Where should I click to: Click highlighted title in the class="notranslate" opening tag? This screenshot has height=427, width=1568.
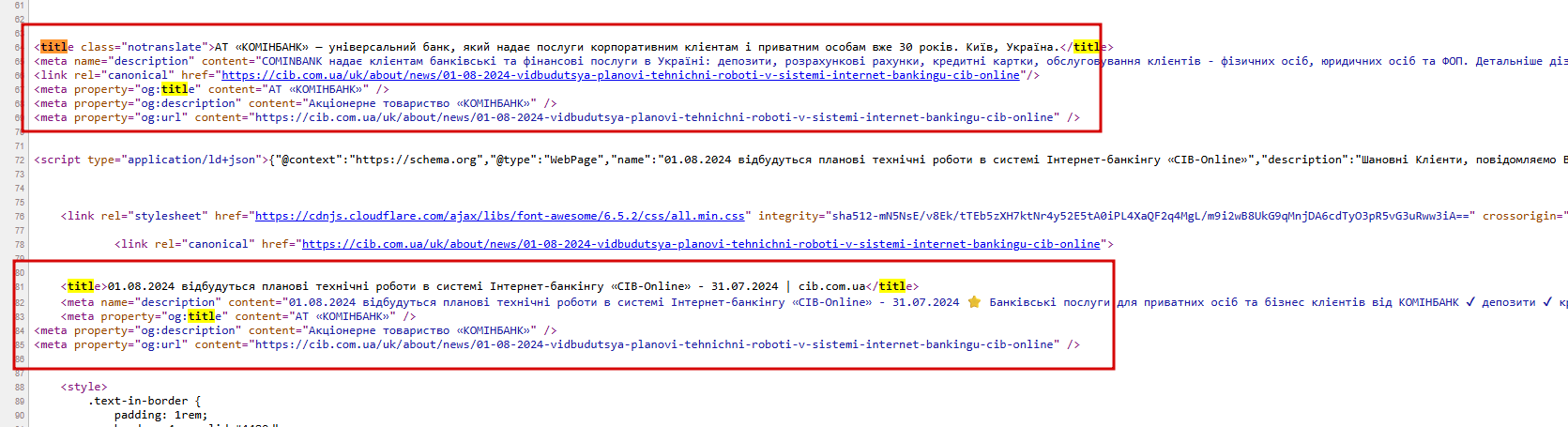[x=54, y=47]
